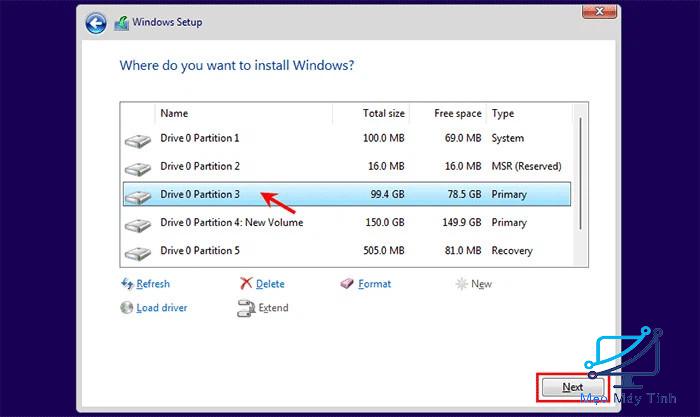The width and height of the screenshot is (700, 417).
Task: Click the 16.0 MB total size cell
Action: pos(386,166)
